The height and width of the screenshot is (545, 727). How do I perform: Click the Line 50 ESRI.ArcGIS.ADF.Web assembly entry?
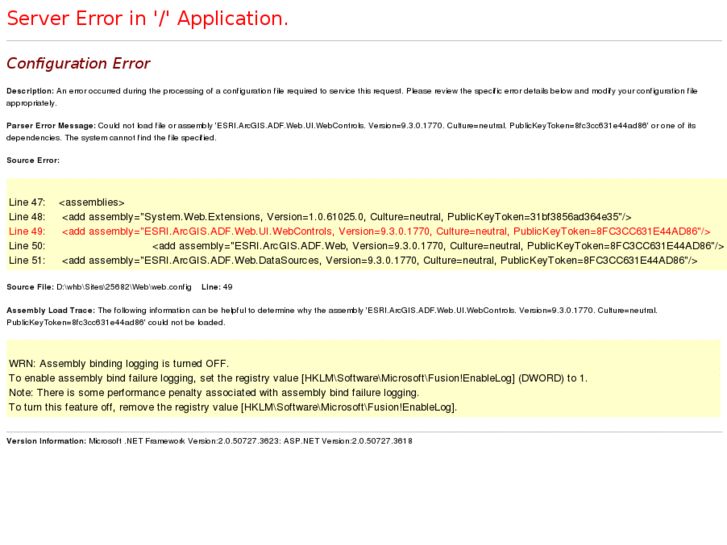366,246
